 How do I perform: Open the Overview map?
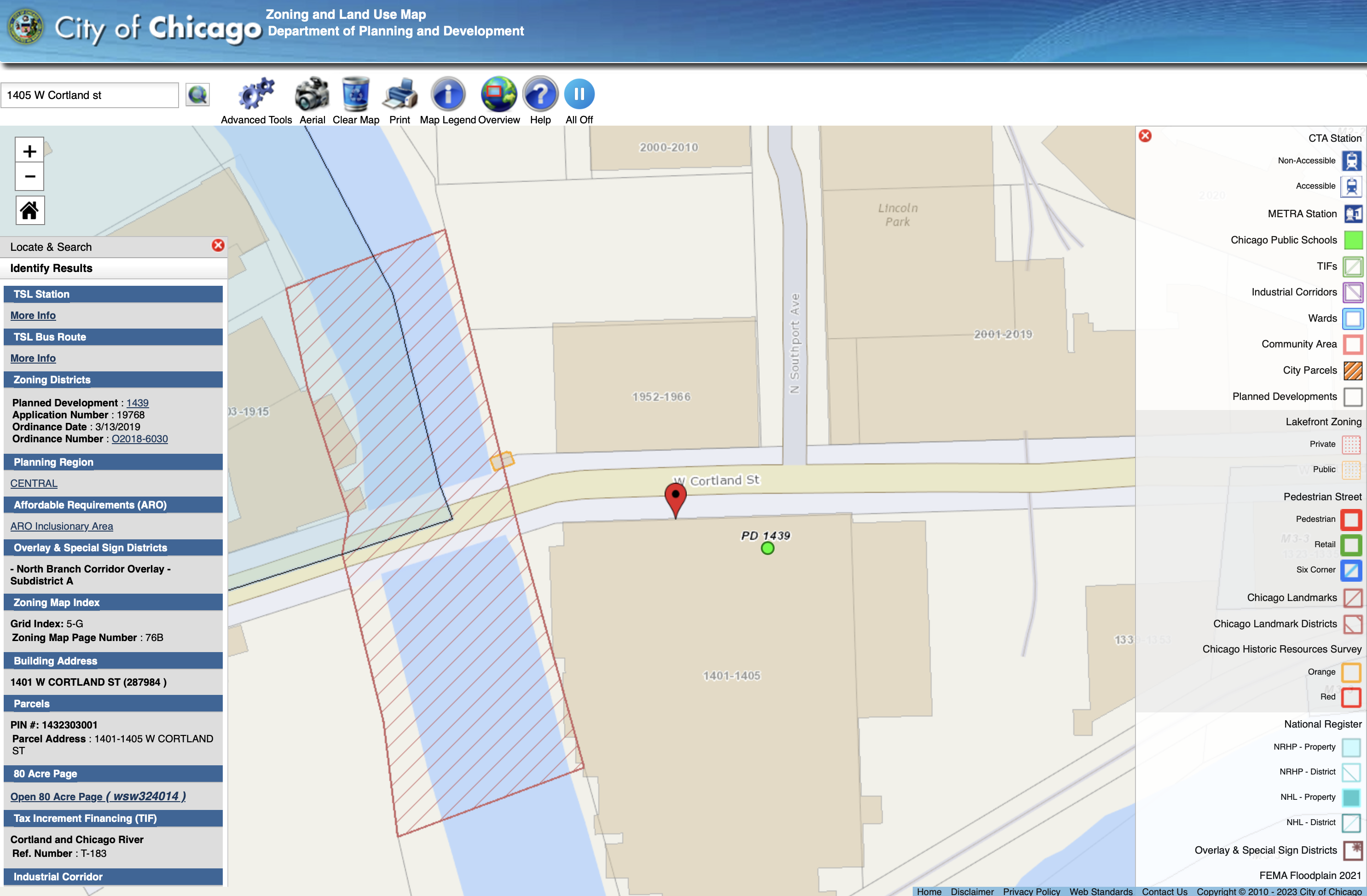coord(498,95)
